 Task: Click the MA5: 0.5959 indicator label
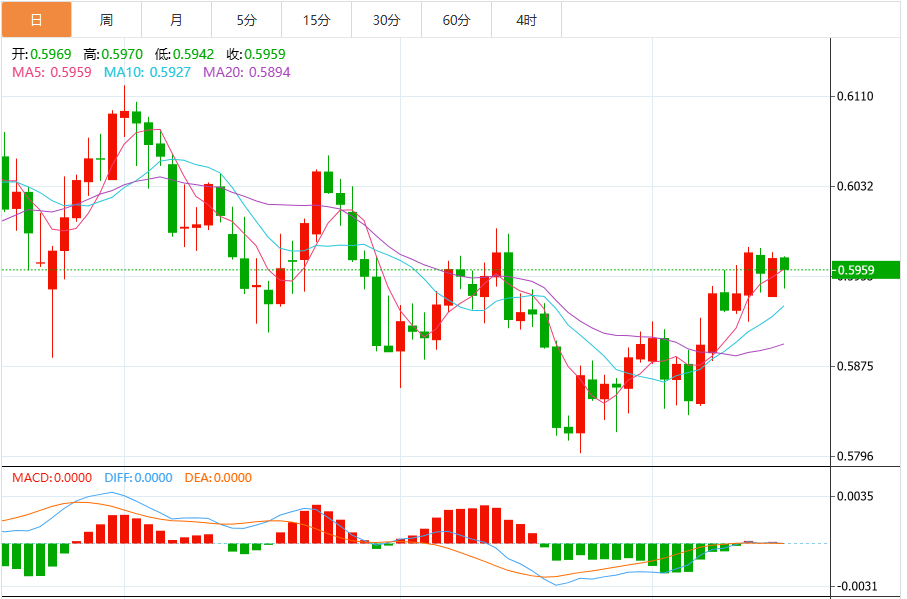51,72
